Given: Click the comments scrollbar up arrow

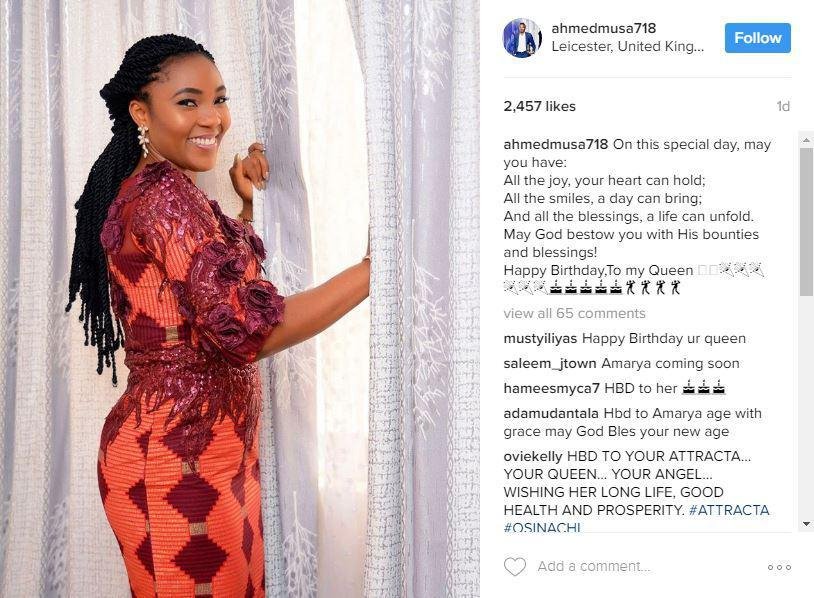Looking at the screenshot, I should [806, 140].
